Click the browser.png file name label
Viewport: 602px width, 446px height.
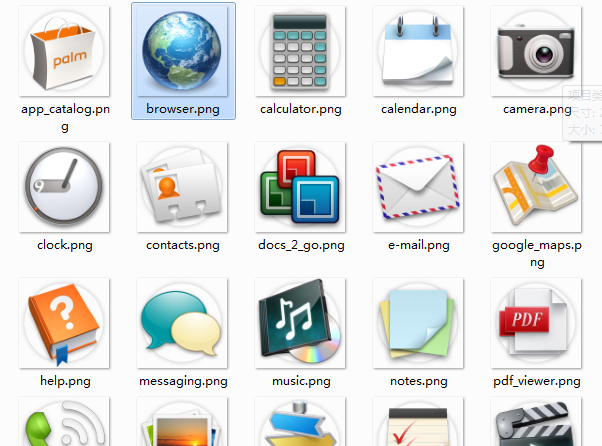183,109
